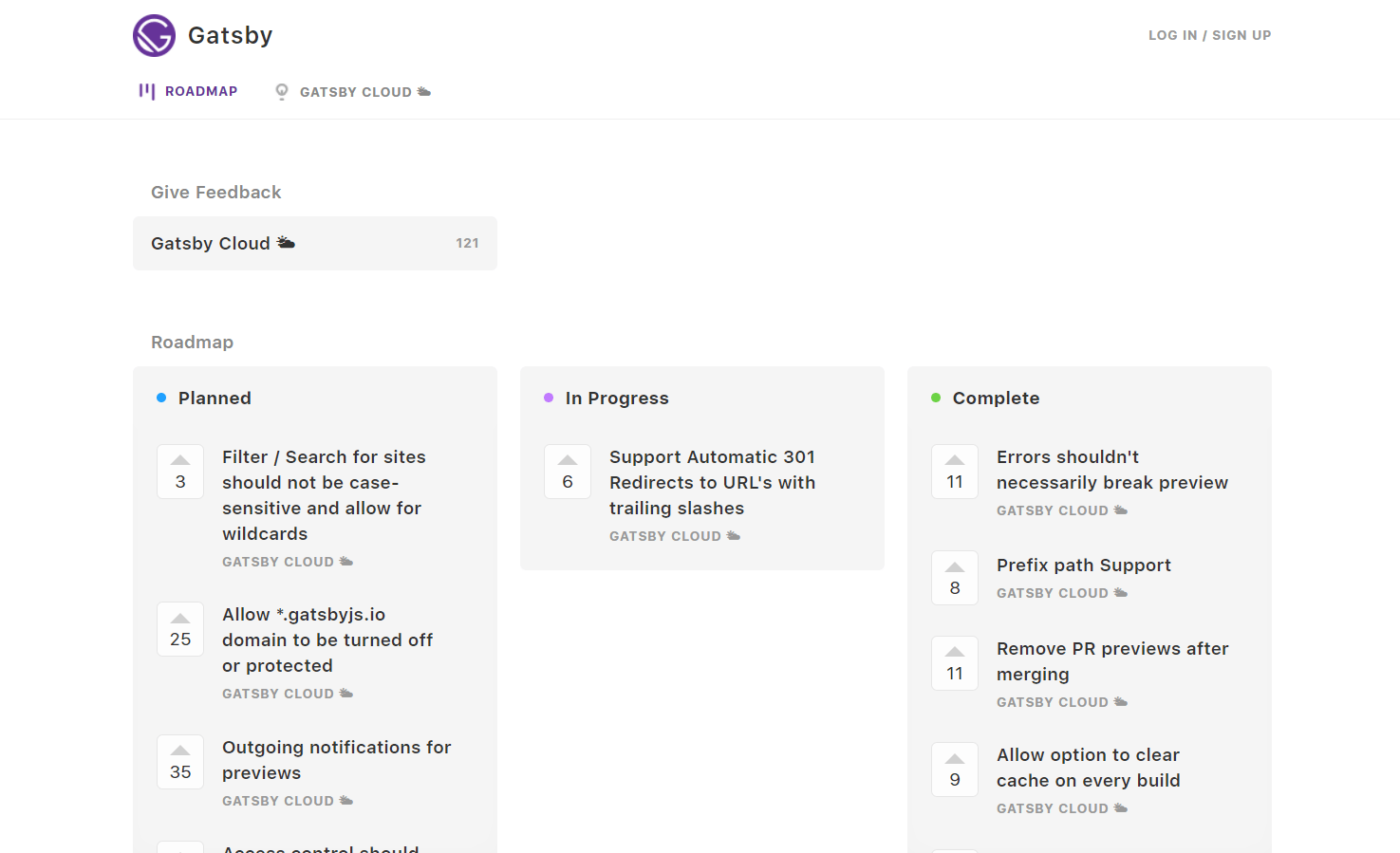Open Allow option to clear cache post
Viewport: 1400px width, 853px height.
(1089, 768)
